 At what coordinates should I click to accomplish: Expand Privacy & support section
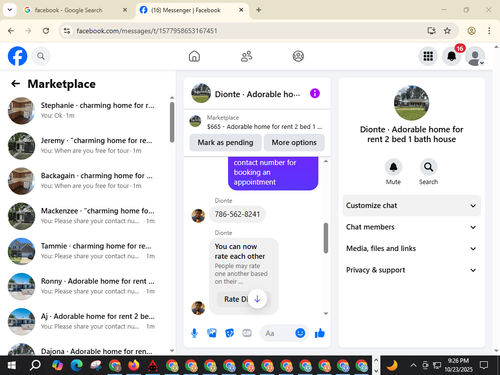411,270
